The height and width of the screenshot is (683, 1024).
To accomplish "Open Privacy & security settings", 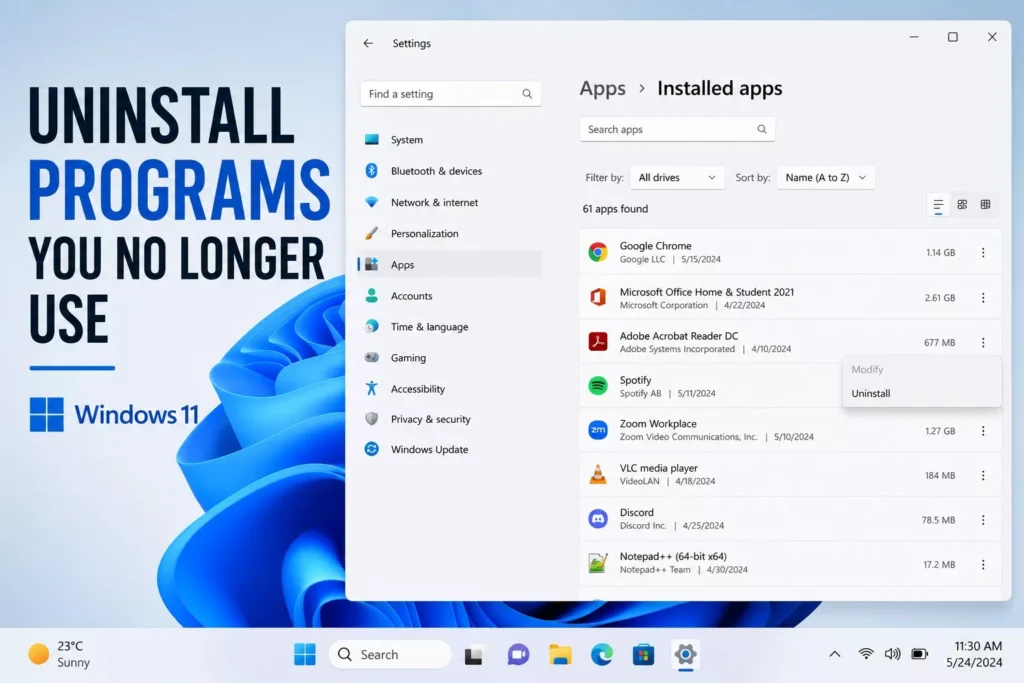I will (450, 419).
